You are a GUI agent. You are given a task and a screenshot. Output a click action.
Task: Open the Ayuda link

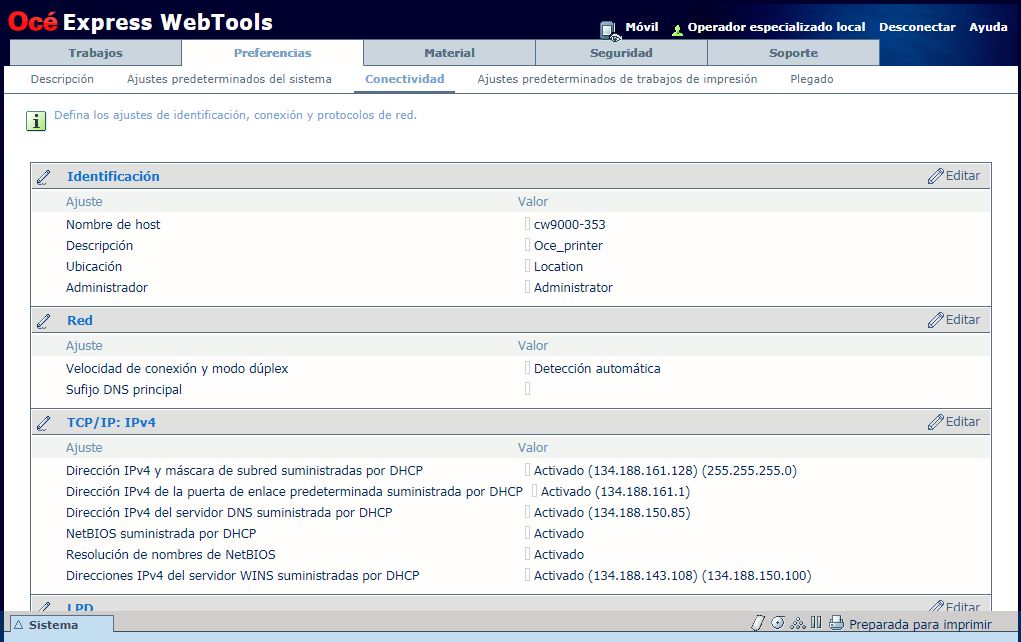tap(988, 27)
